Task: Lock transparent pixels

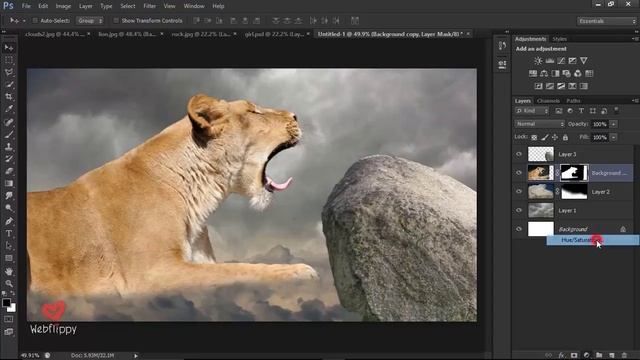Action: coord(534,138)
